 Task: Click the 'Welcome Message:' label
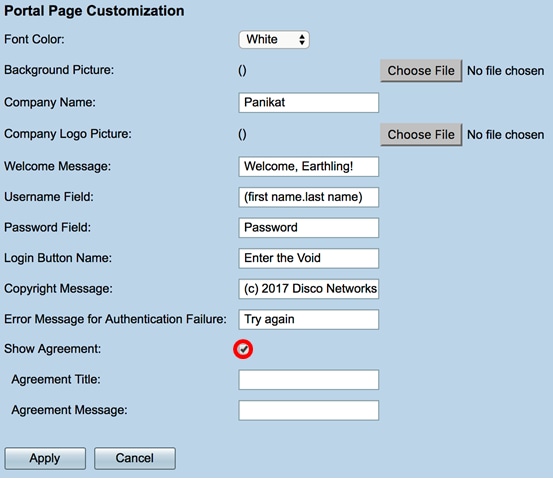point(57,166)
